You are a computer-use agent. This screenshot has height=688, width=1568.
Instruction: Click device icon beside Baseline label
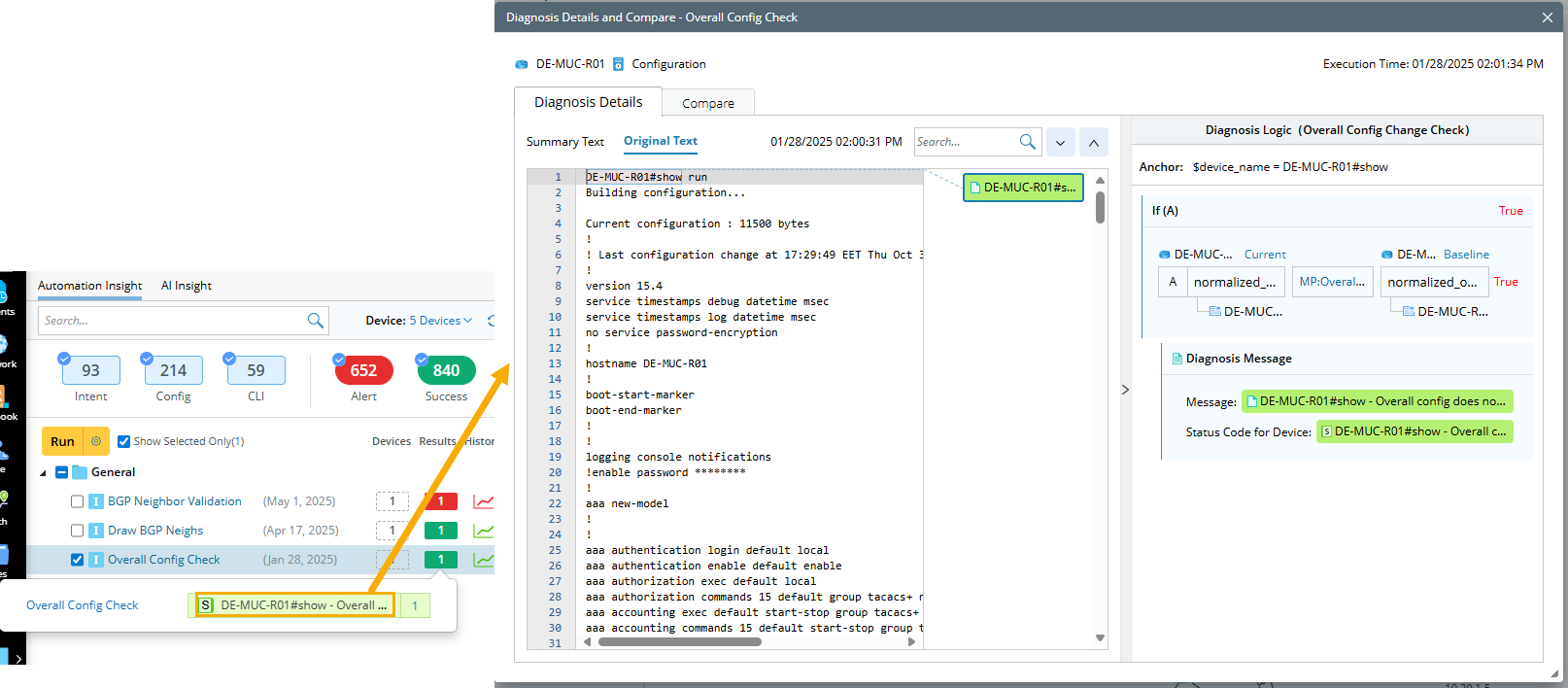(1387, 255)
